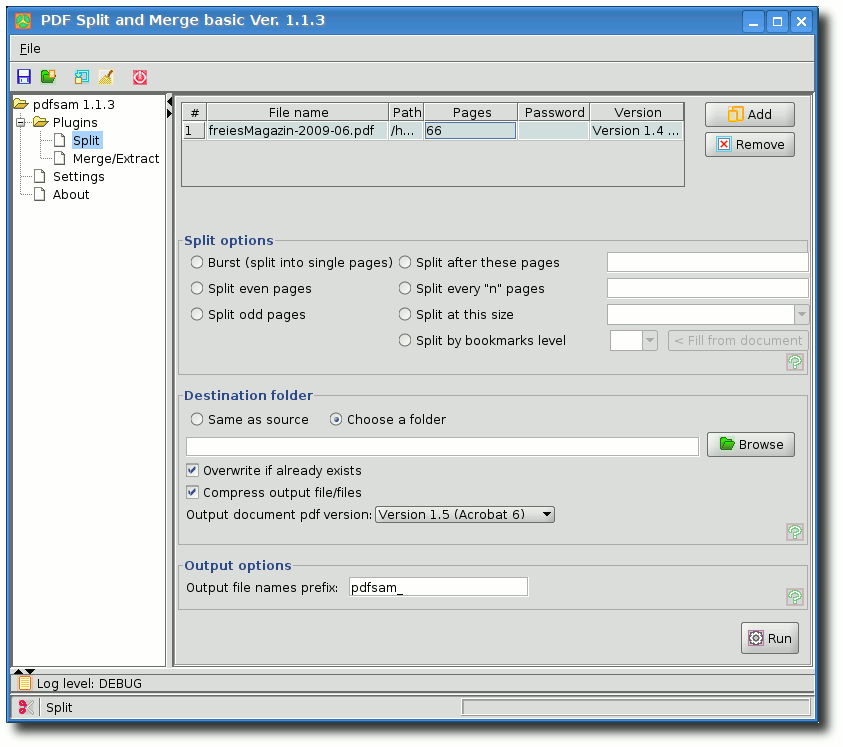
Task: Select Split in the plugins tree
Action: [x=86, y=140]
